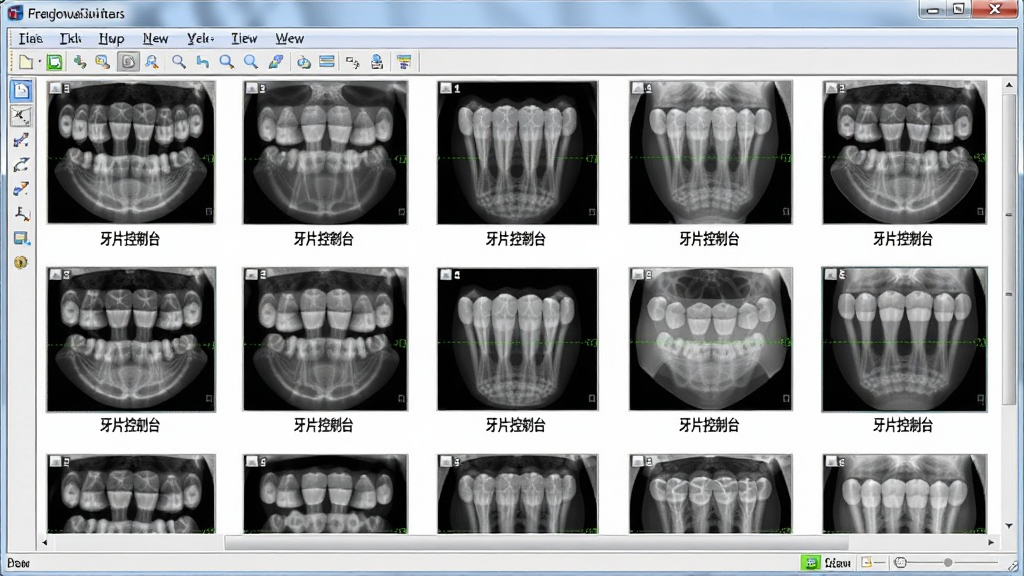This screenshot has width=1024, height=576.
Task: Click the print toolbar icon with blue figure
Action: (377, 62)
